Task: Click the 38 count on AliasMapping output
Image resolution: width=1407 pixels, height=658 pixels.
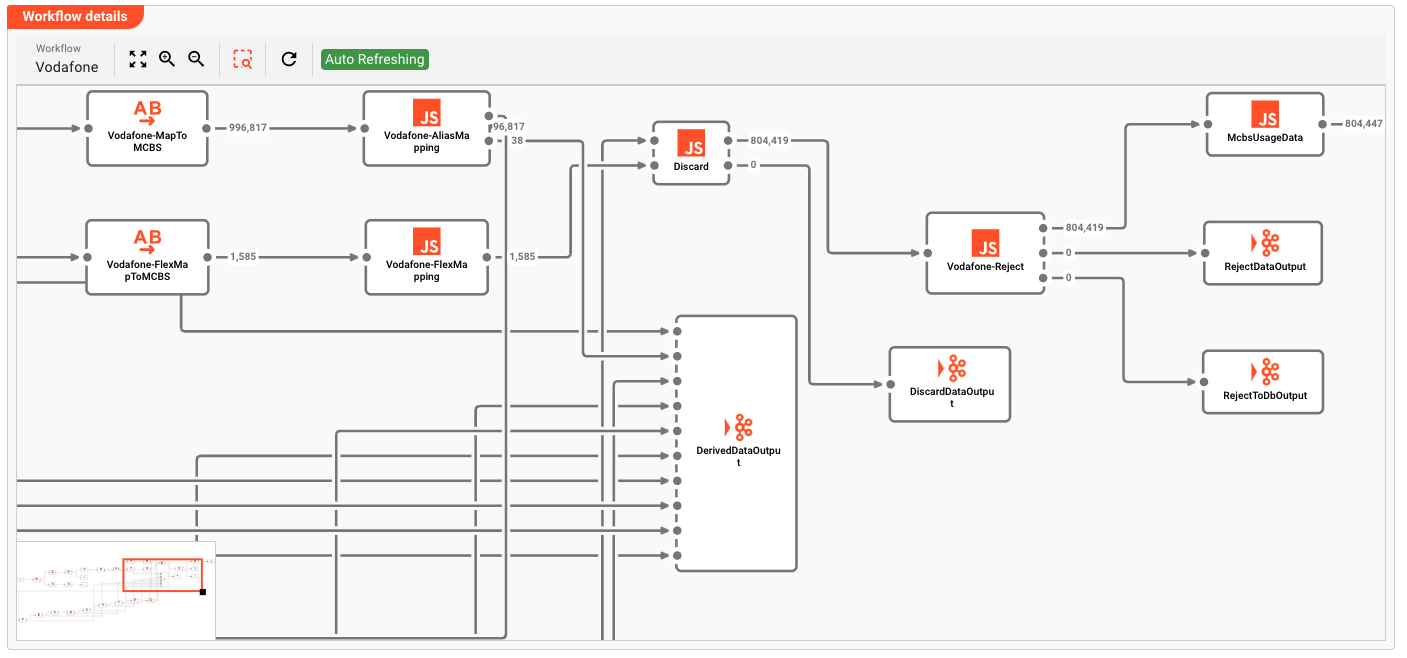Action: click(517, 141)
